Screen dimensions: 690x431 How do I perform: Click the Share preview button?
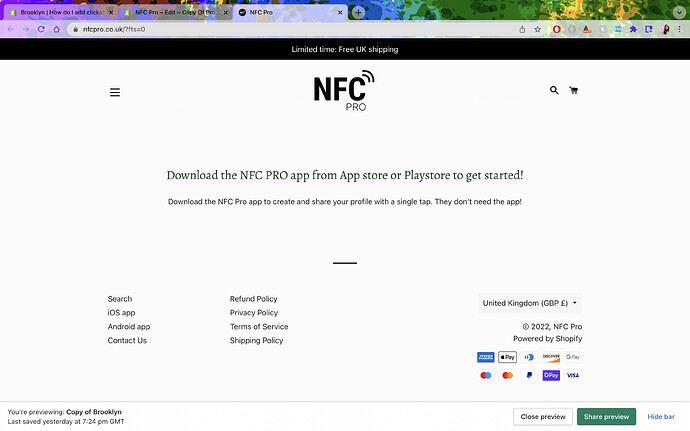[x=606, y=416]
